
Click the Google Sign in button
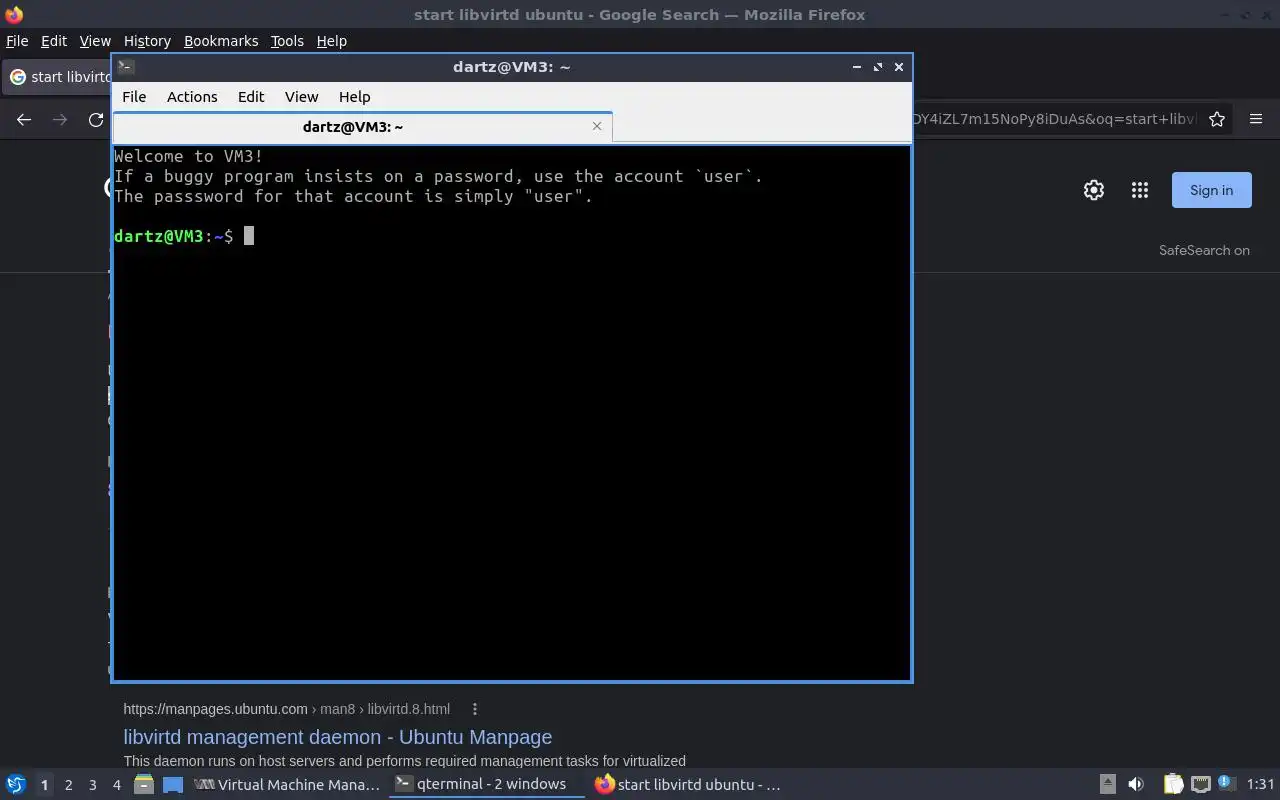tap(1211, 190)
